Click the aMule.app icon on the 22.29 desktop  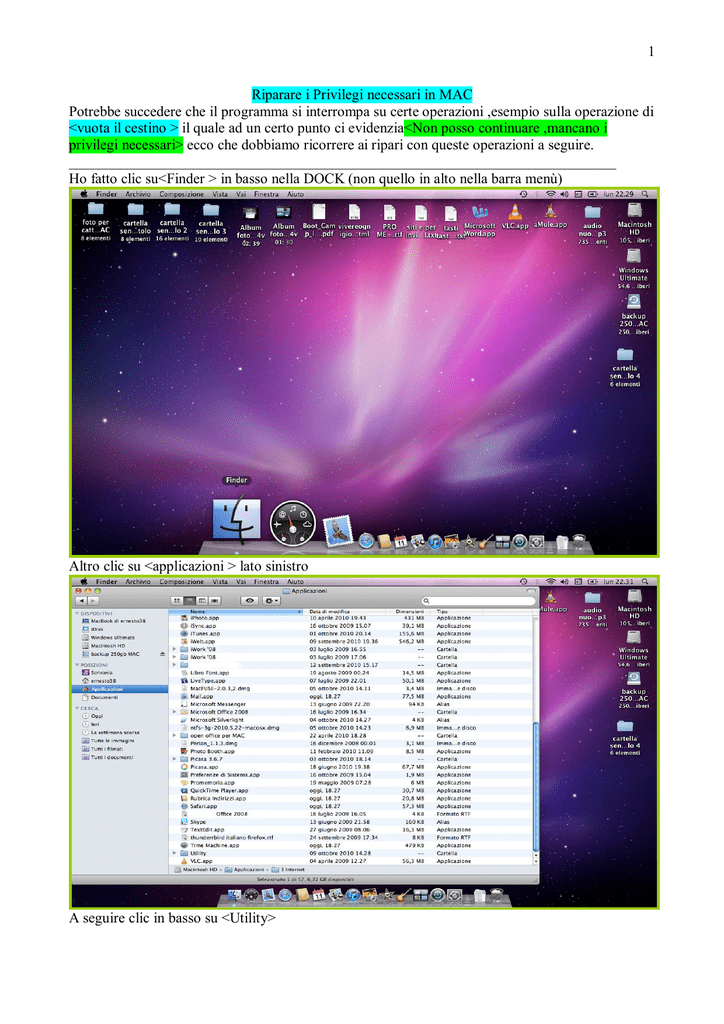[550, 216]
